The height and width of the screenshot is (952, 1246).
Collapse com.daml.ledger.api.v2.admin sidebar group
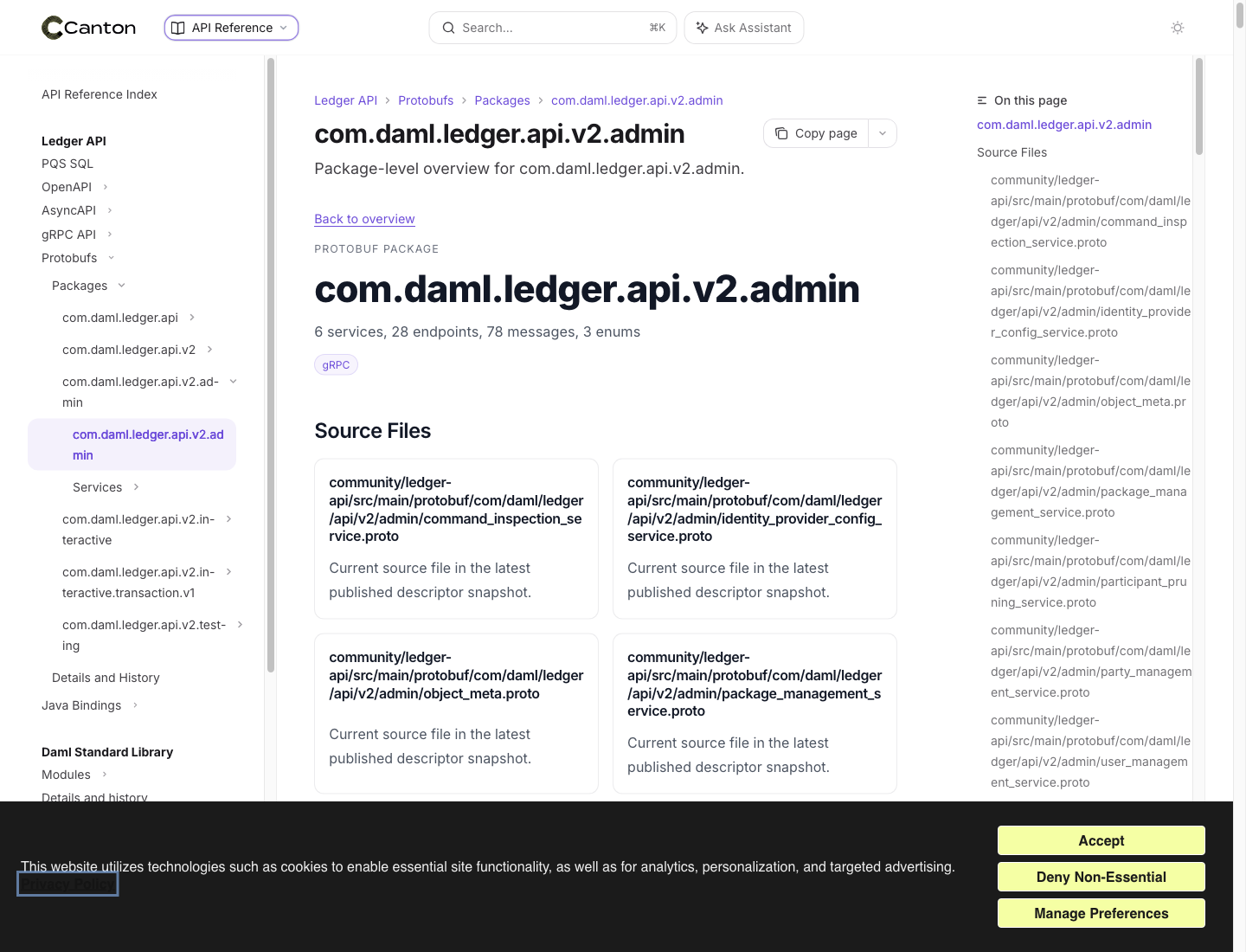point(233,382)
